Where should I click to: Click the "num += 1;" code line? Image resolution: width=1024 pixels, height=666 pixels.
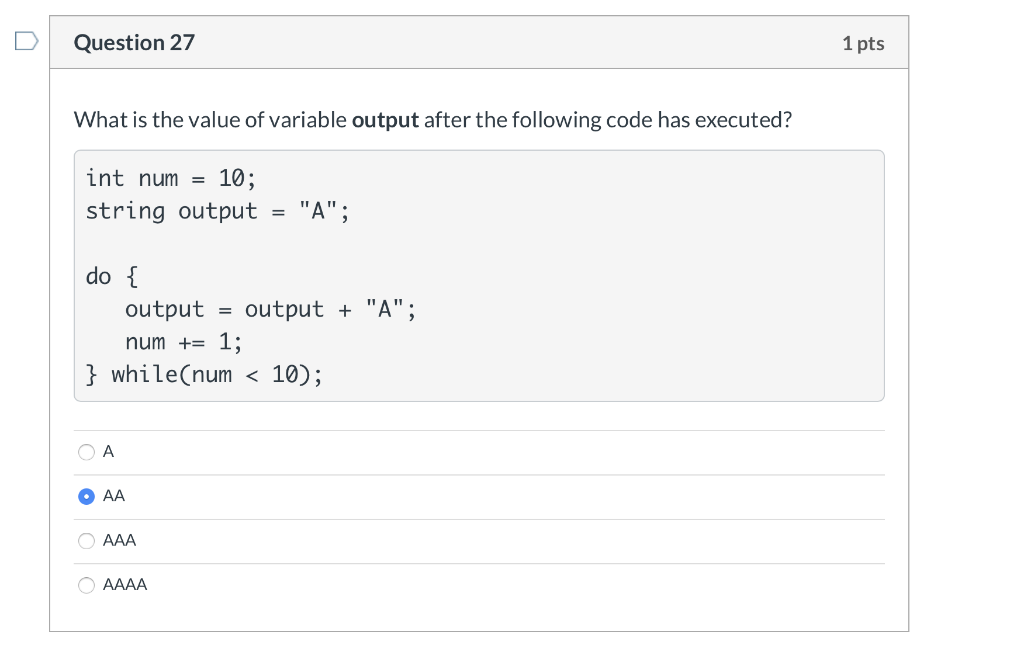184,341
